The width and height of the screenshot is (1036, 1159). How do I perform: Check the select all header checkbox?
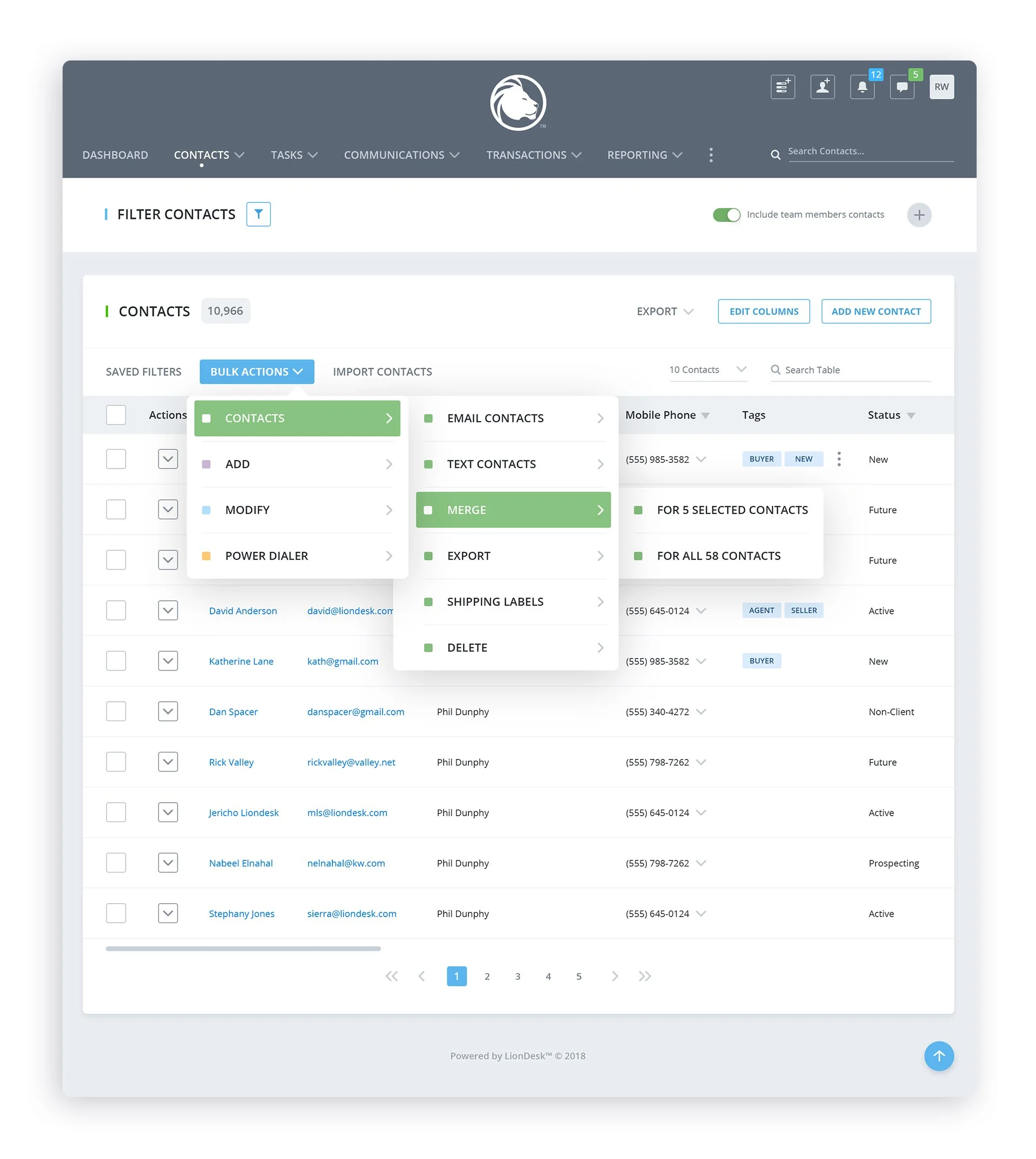[x=116, y=415]
